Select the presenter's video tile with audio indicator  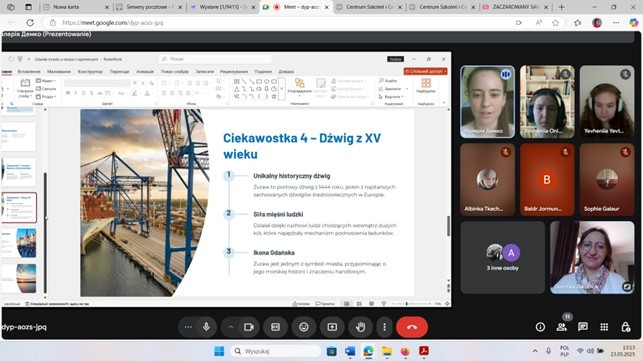pyautogui.click(x=487, y=102)
